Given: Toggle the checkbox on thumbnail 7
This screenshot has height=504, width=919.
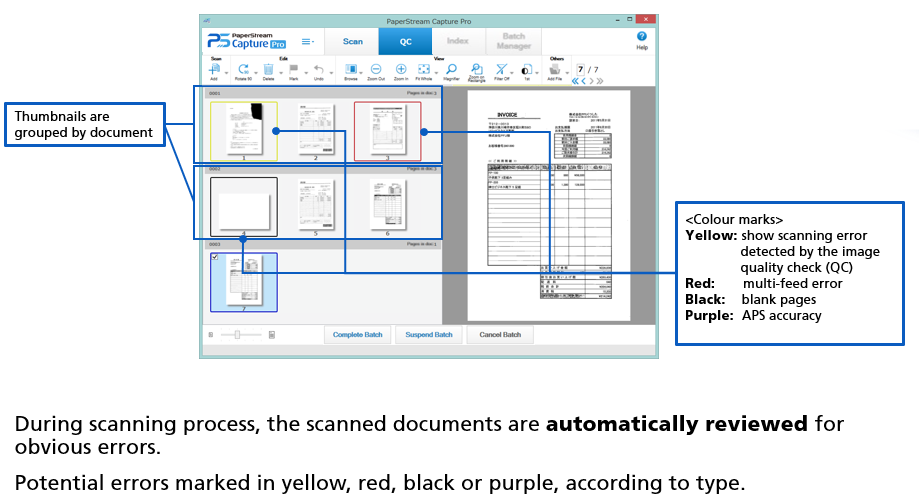Looking at the screenshot, I should [x=215, y=258].
